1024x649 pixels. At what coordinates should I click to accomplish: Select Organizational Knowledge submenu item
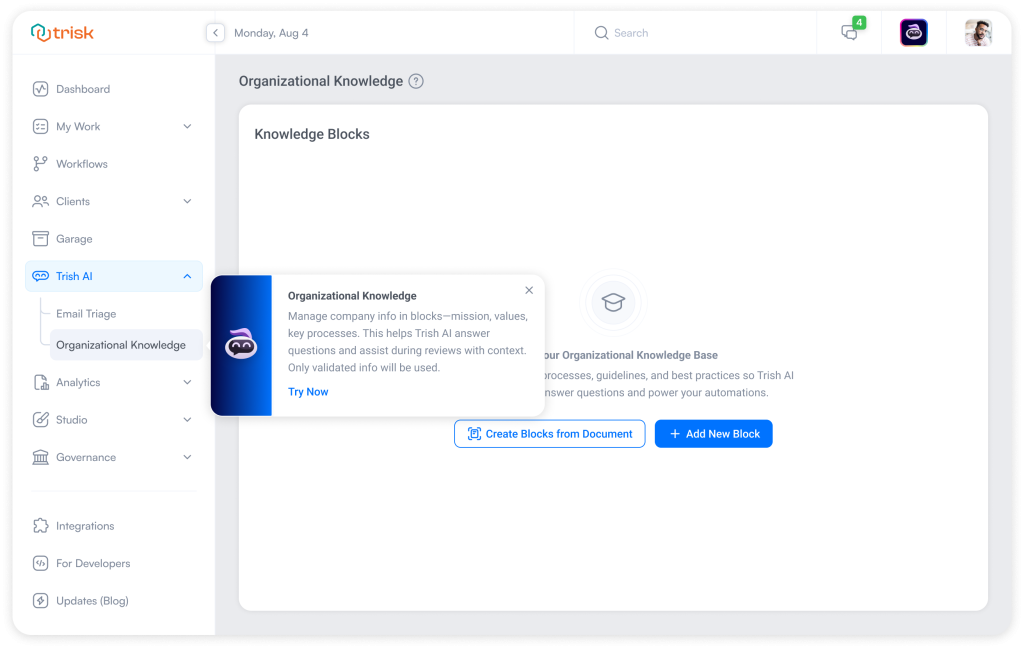pyautogui.click(x=126, y=345)
